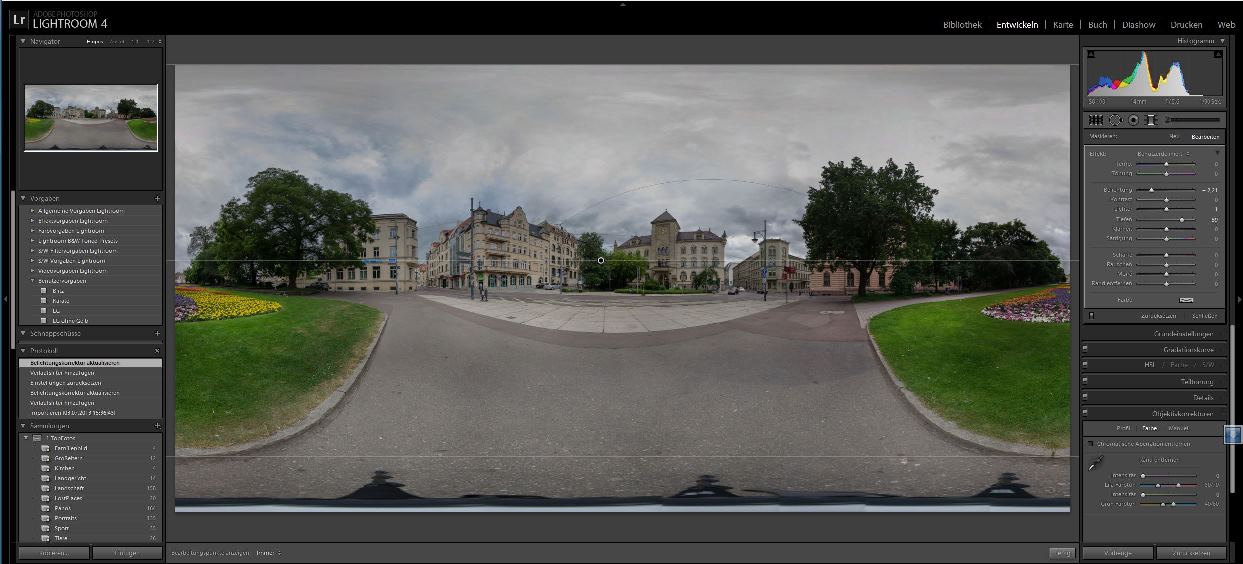Add a new preset with plus icon
1243x564 pixels.
(157, 198)
